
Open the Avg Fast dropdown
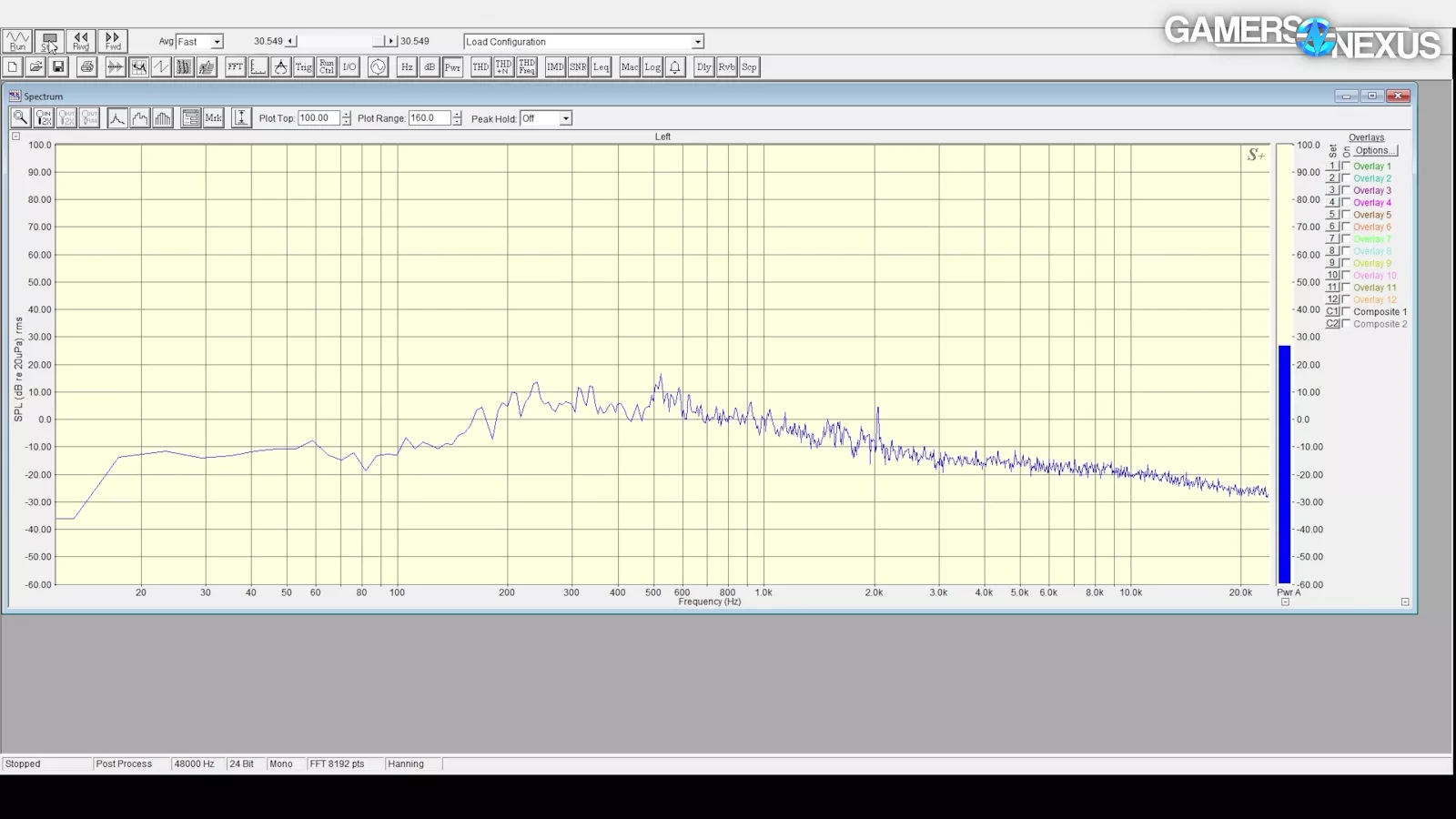[217, 42]
